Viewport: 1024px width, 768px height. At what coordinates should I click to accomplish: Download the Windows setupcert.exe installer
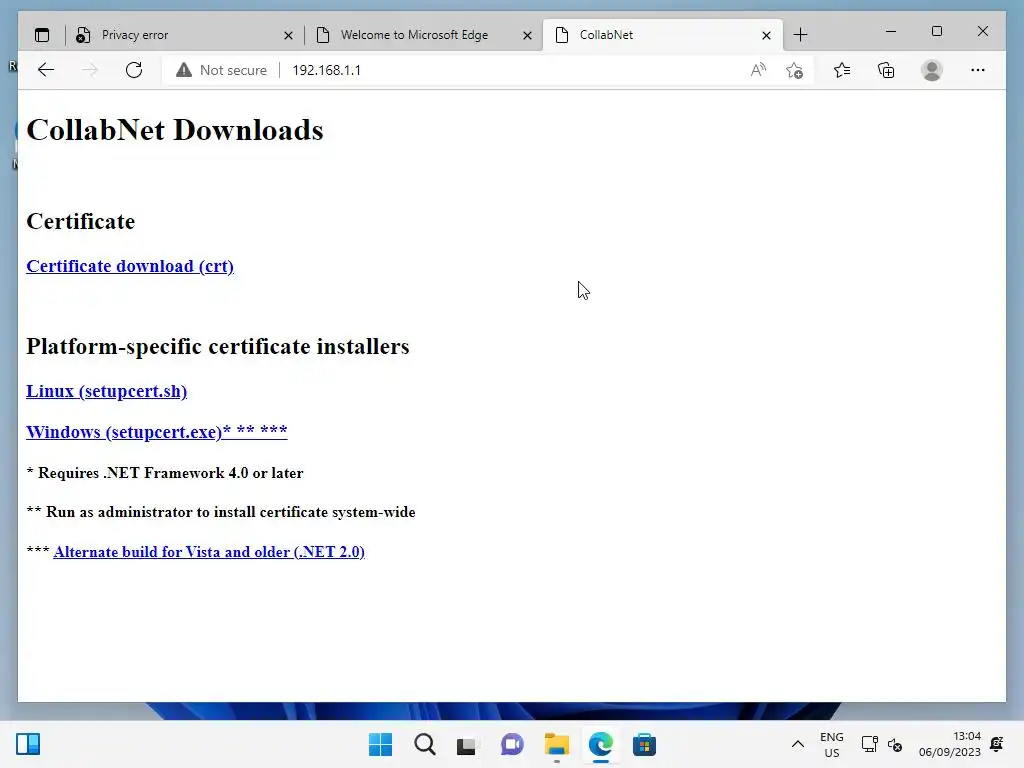tap(157, 432)
